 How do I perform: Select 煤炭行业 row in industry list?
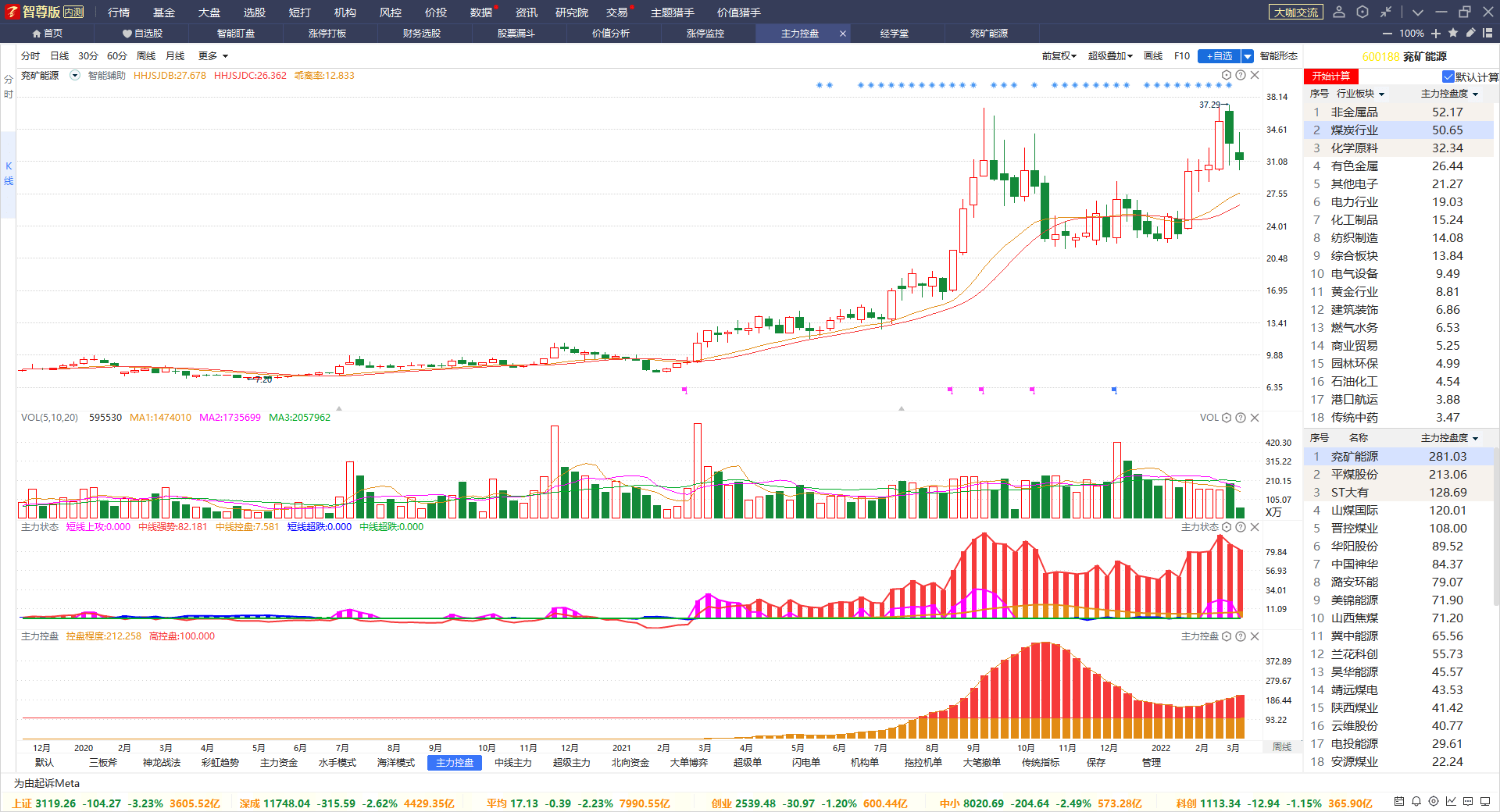pos(1398,130)
